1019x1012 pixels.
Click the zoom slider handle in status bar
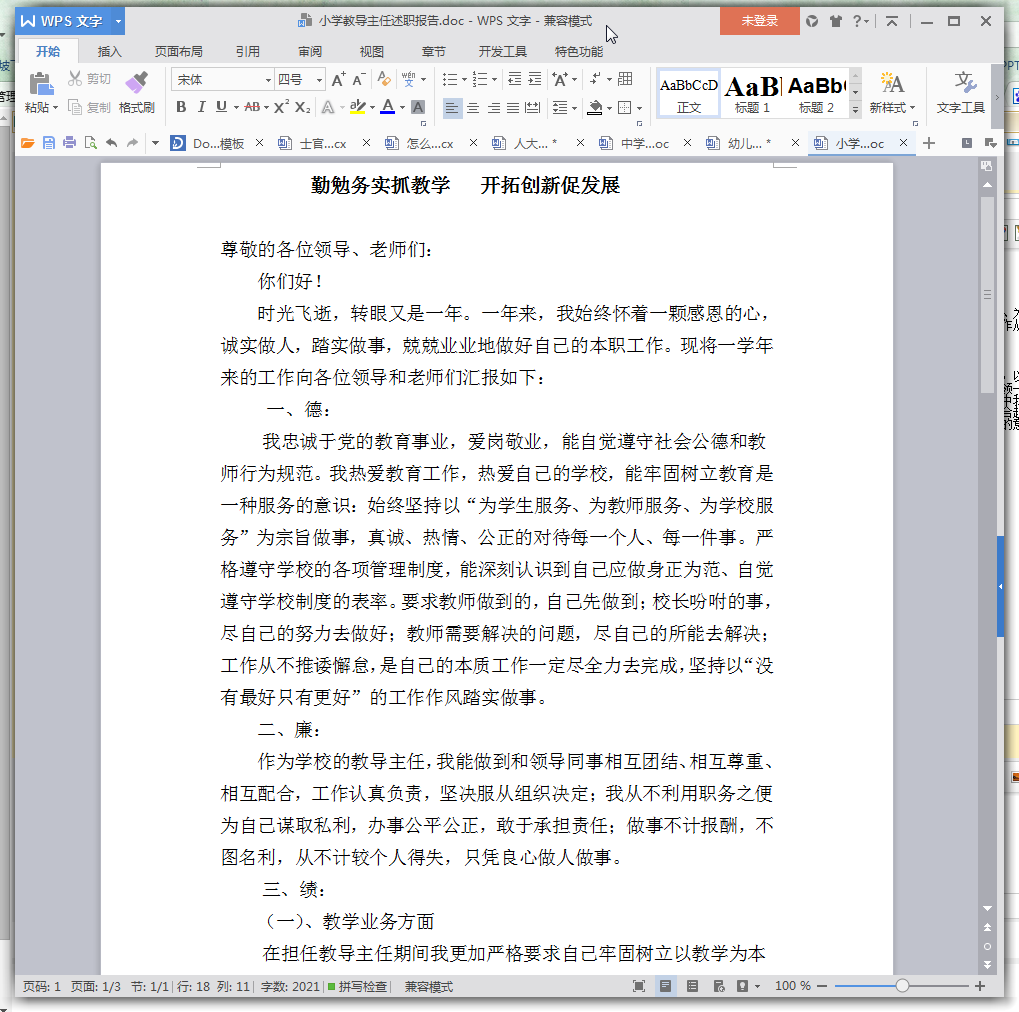902,986
